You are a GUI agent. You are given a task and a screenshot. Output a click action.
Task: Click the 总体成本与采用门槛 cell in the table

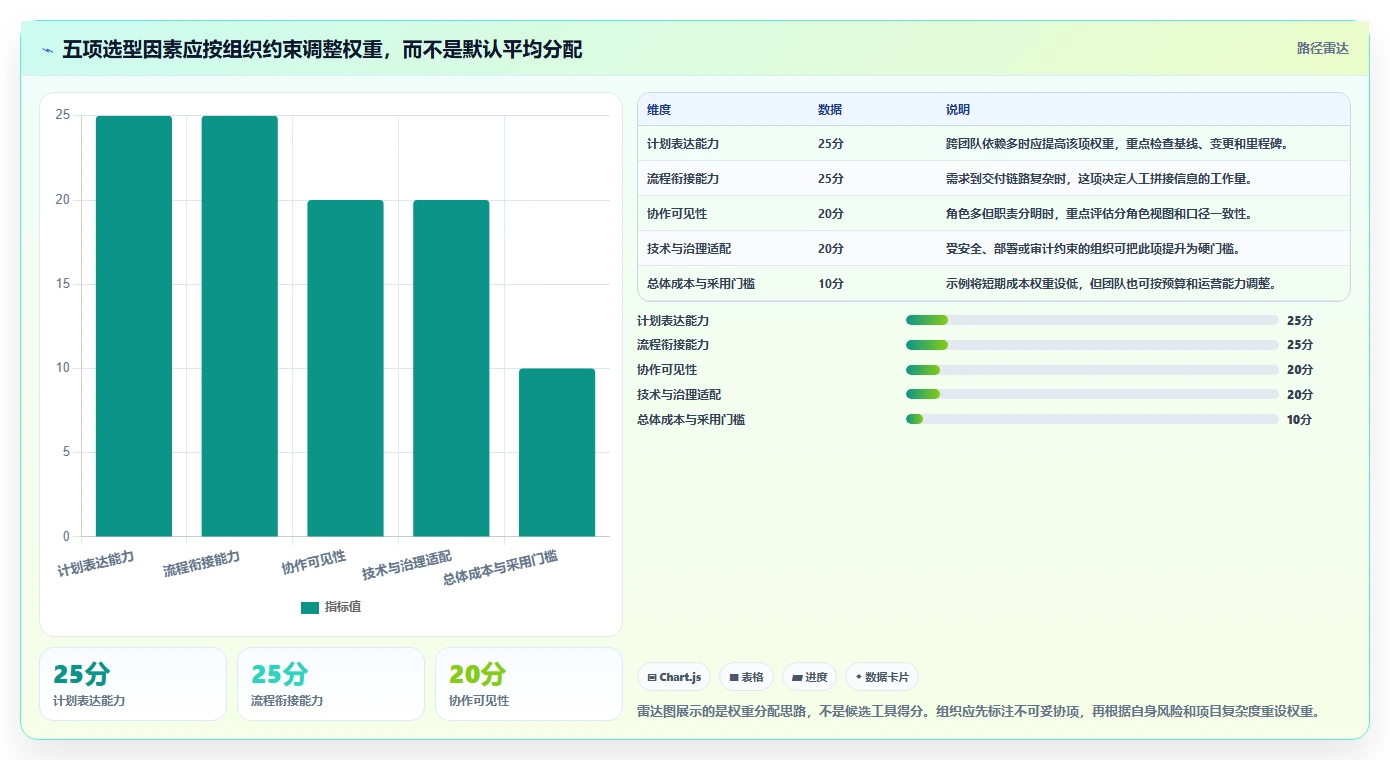point(701,284)
